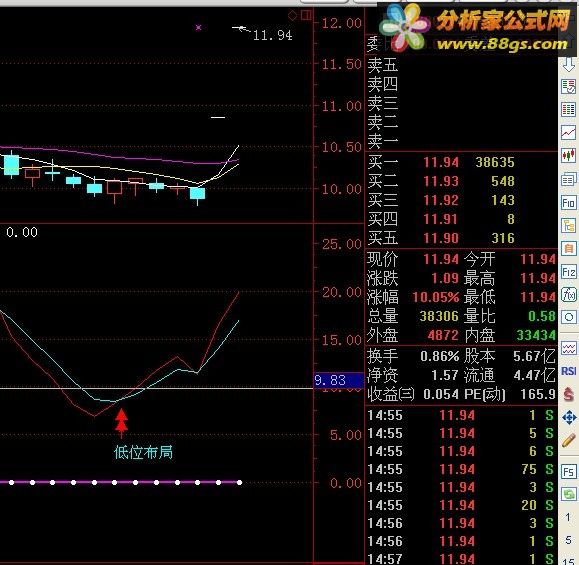Click the F10 company info icon
579x565 pixels.
click(569, 203)
